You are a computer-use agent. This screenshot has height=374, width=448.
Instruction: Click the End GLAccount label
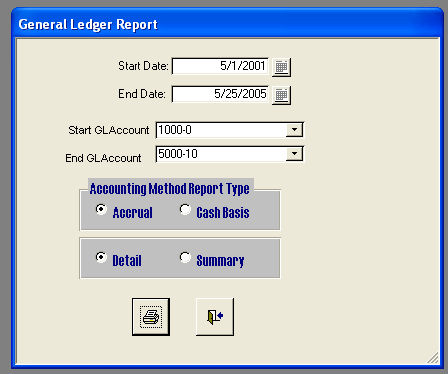[103, 158]
